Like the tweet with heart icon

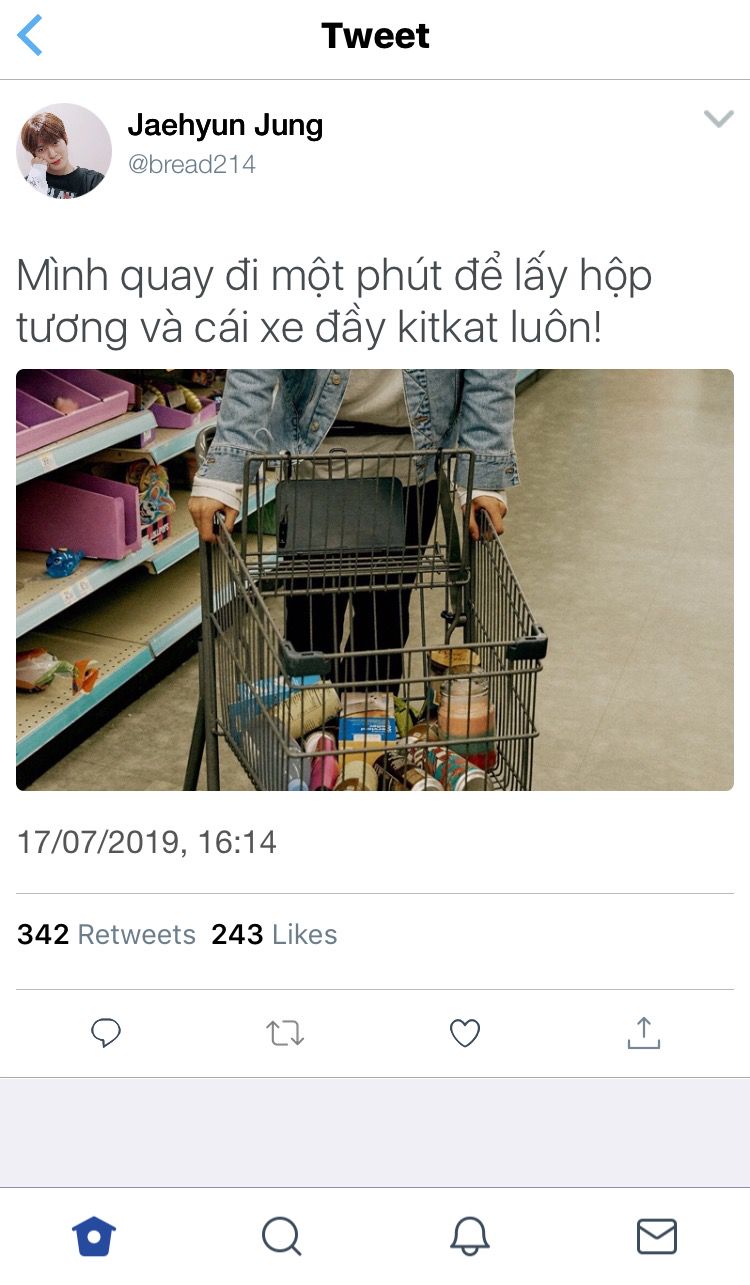[465, 1033]
